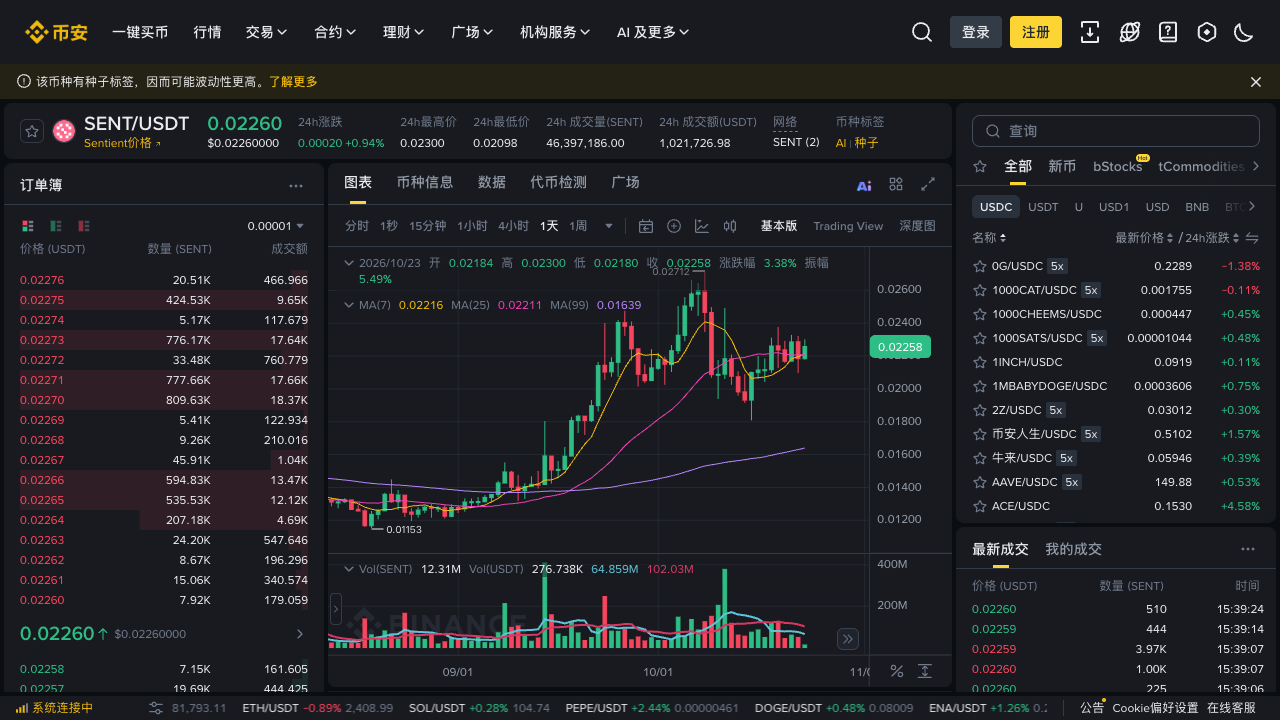This screenshot has width=1280, height=720.
Task: Select the 我的成交 tab
Action: tap(1073, 549)
